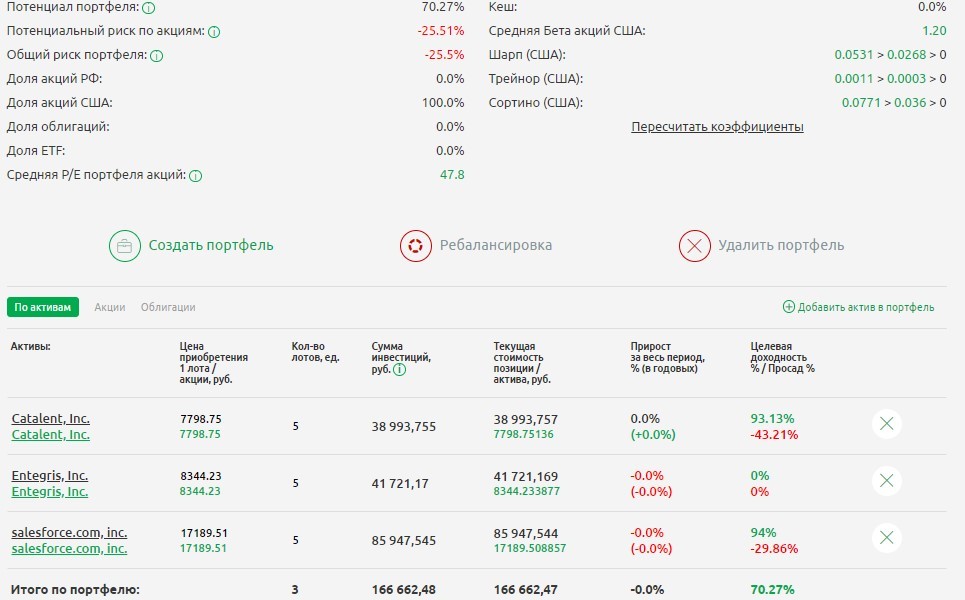Select the По активам tab
The height and width of the screenshot is (600, 965).
(x=43, y=307)
